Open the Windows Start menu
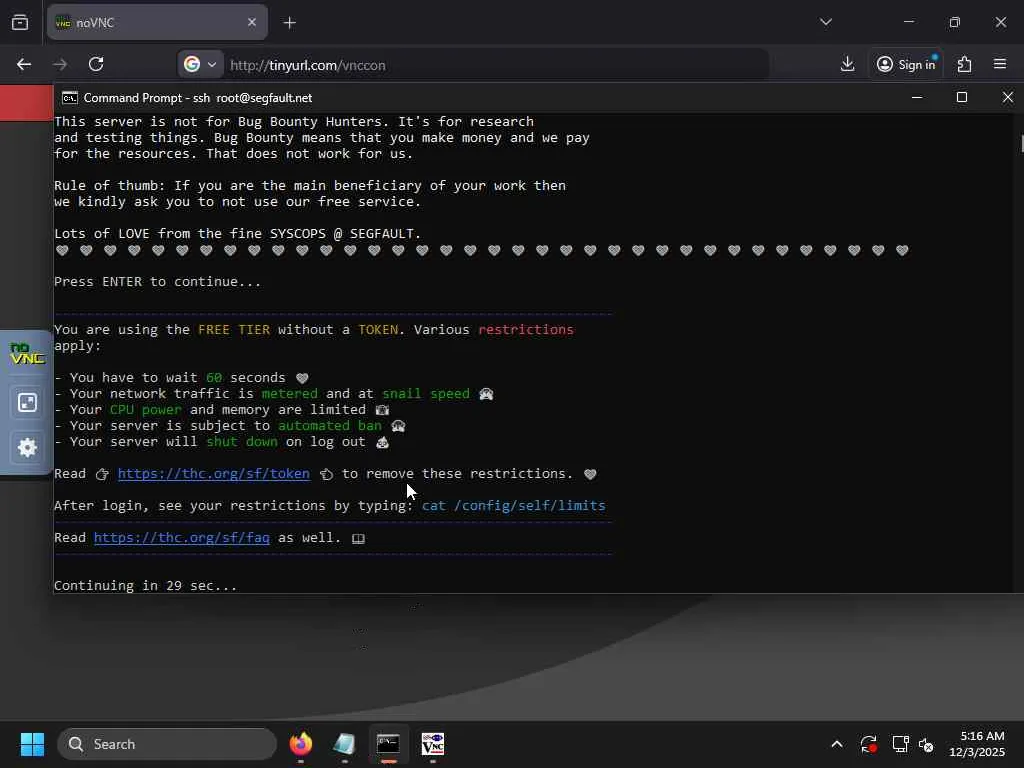Image resolution: width=1024 pixels, height=768 pixels. click(x=32, y=744)
